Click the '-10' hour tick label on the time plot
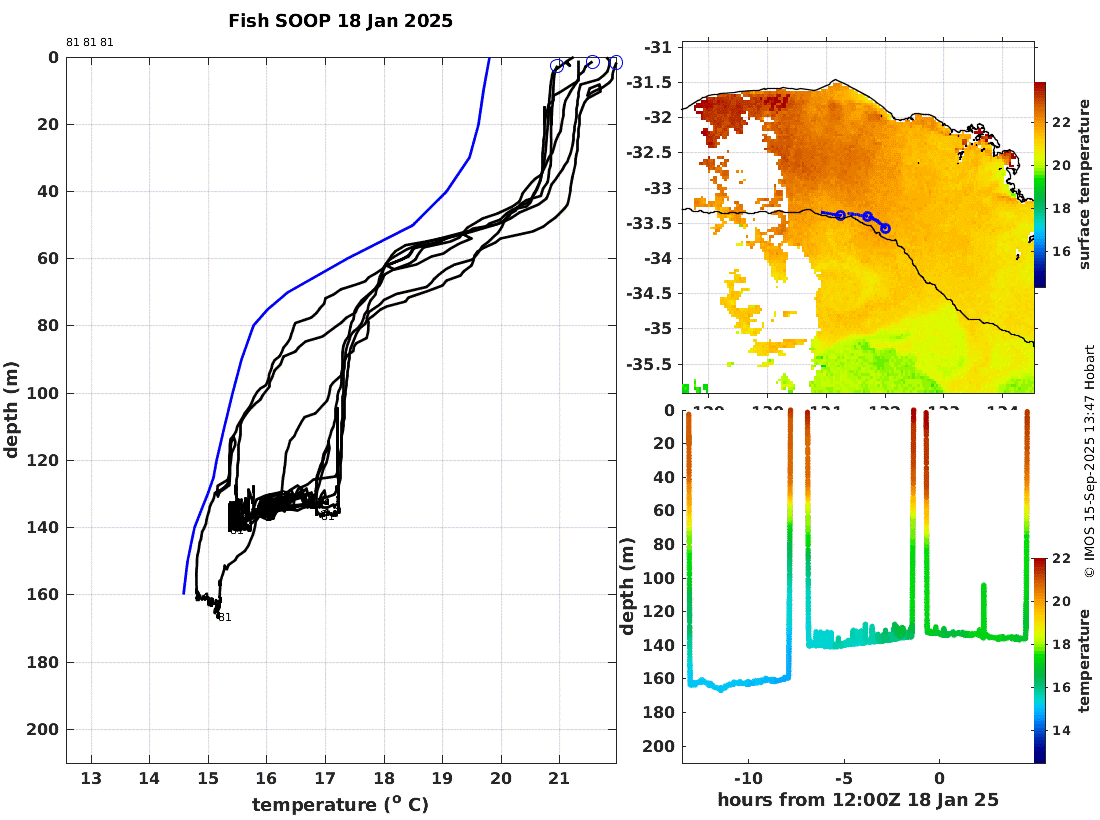 pos(748,778)
